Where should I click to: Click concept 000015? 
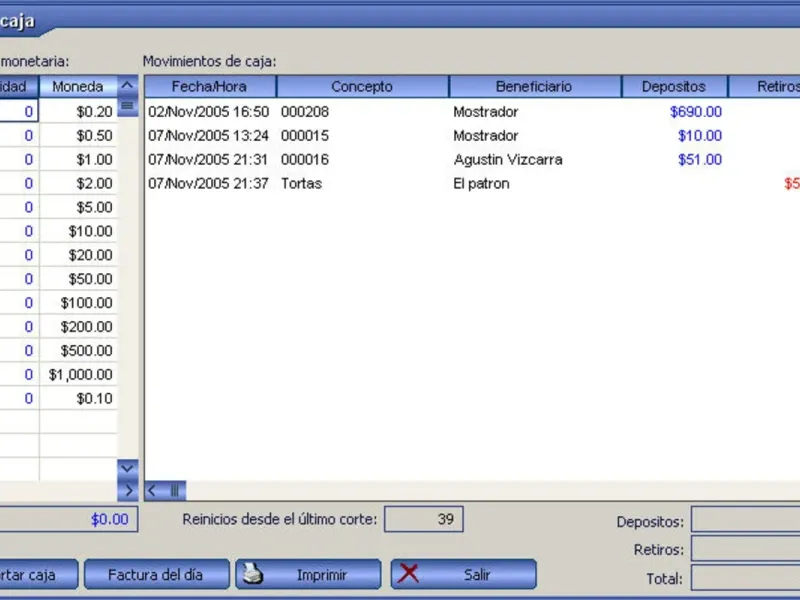coord(305,136)
